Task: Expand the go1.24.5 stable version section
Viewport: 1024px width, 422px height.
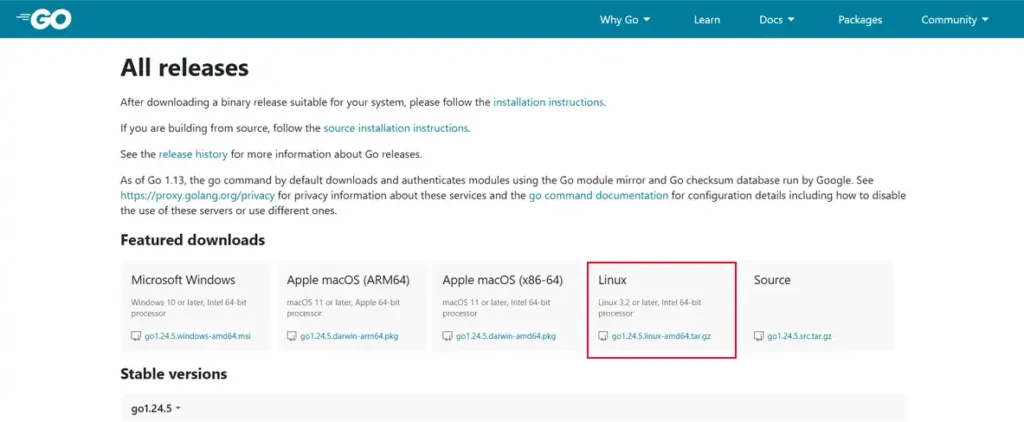Action: pyautogui.click(x=514, y=408)
